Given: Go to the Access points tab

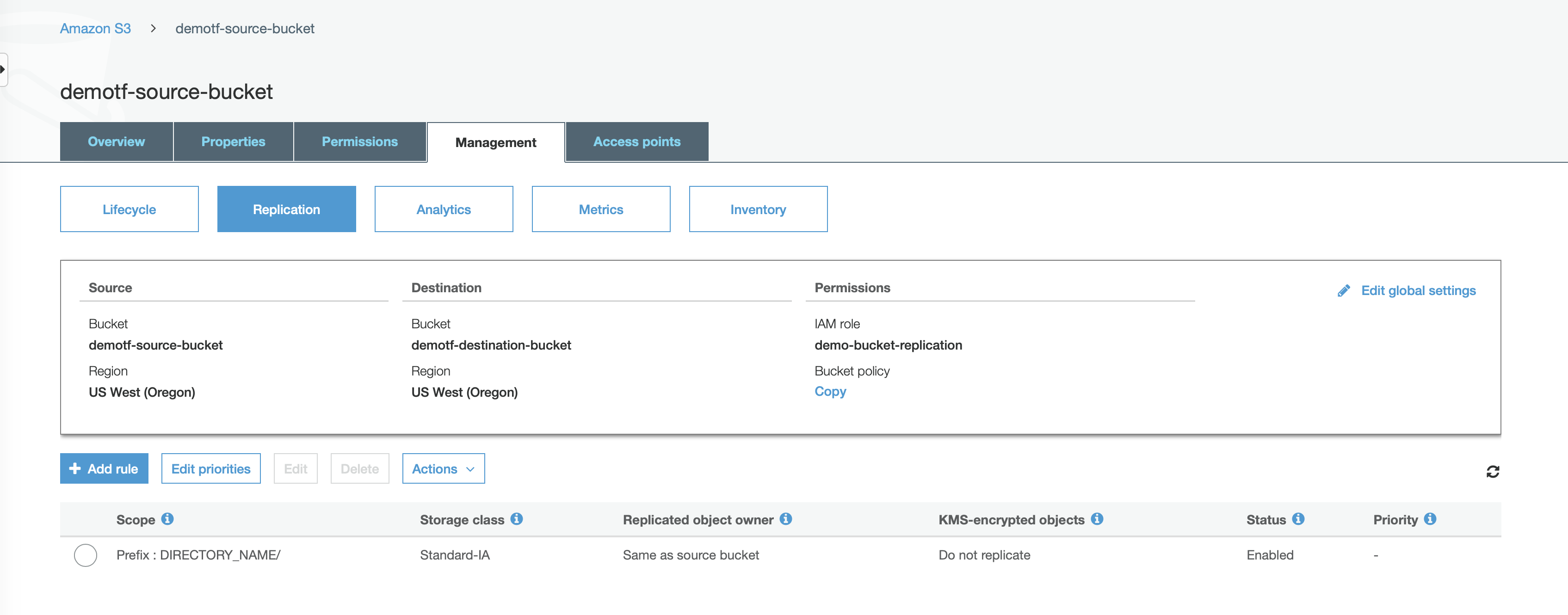Looking at the screenshot, I should [637, 142].
